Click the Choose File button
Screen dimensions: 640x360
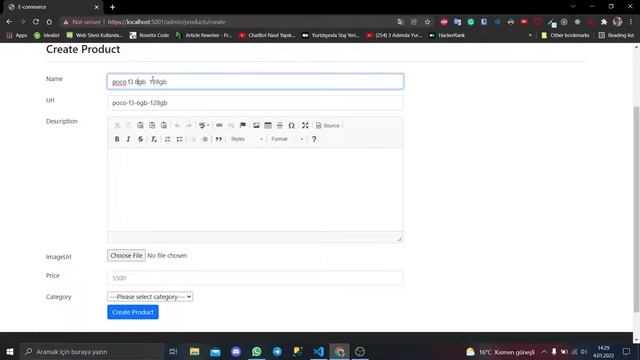click(x=127, y=256)
